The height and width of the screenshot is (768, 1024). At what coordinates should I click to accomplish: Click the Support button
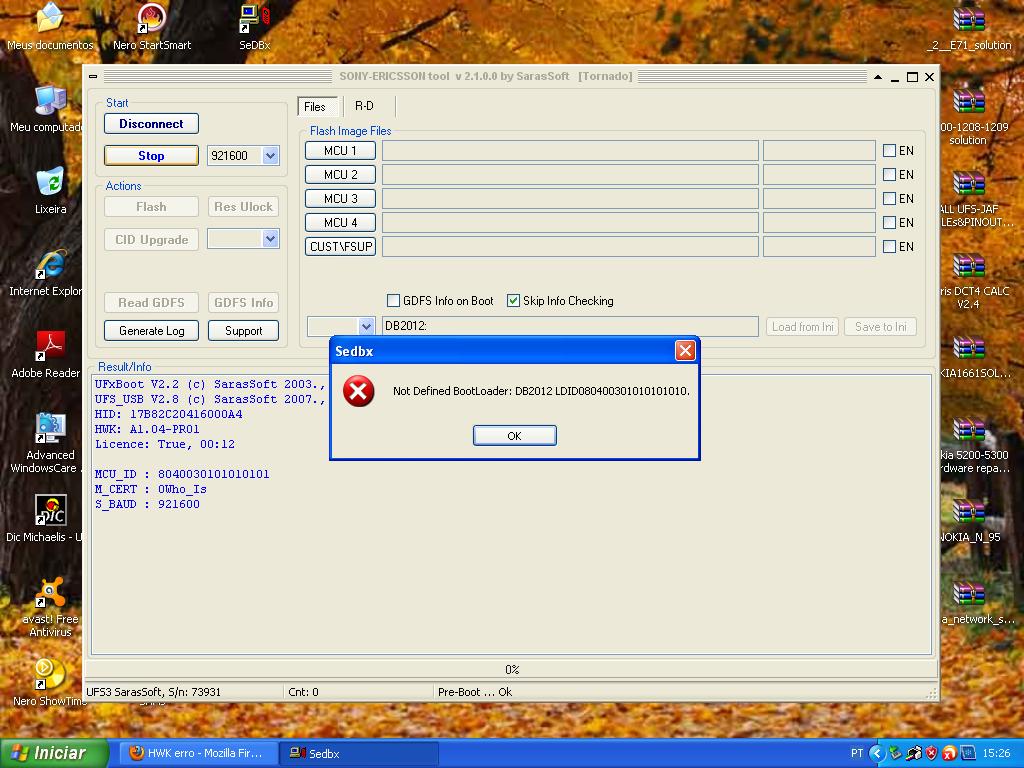244,330
